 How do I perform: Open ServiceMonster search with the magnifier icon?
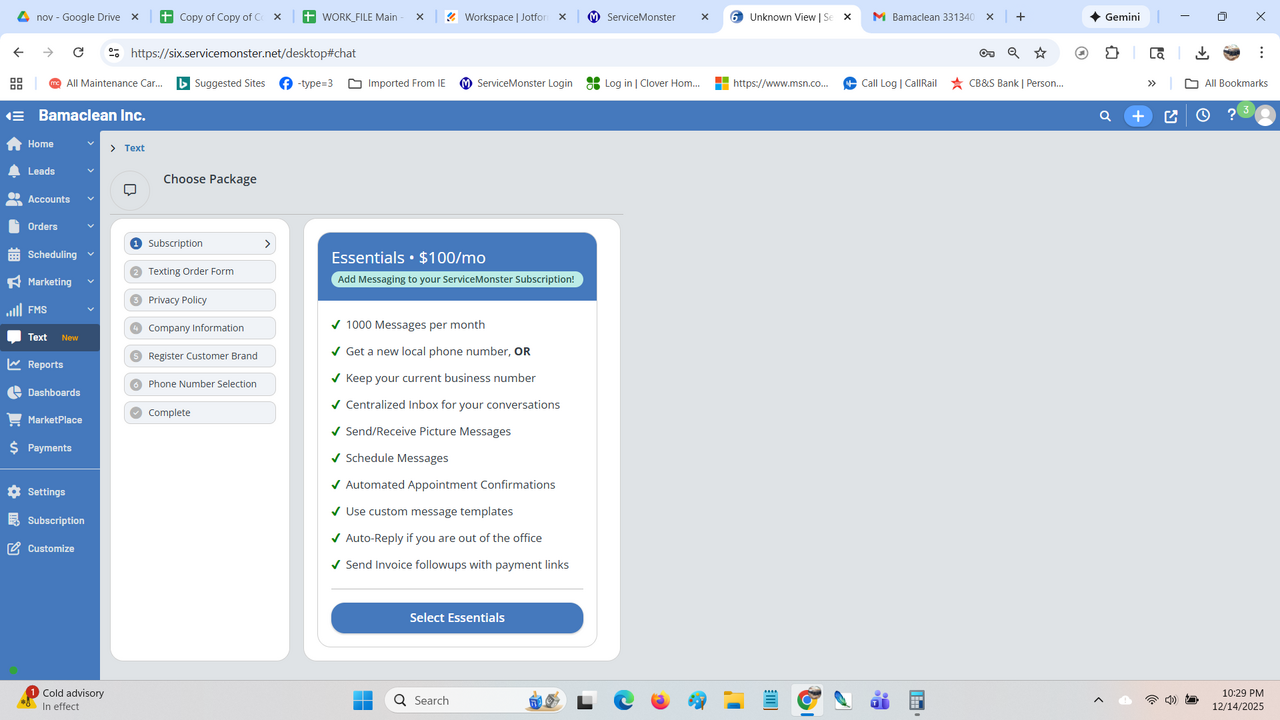click(1105, 115)
